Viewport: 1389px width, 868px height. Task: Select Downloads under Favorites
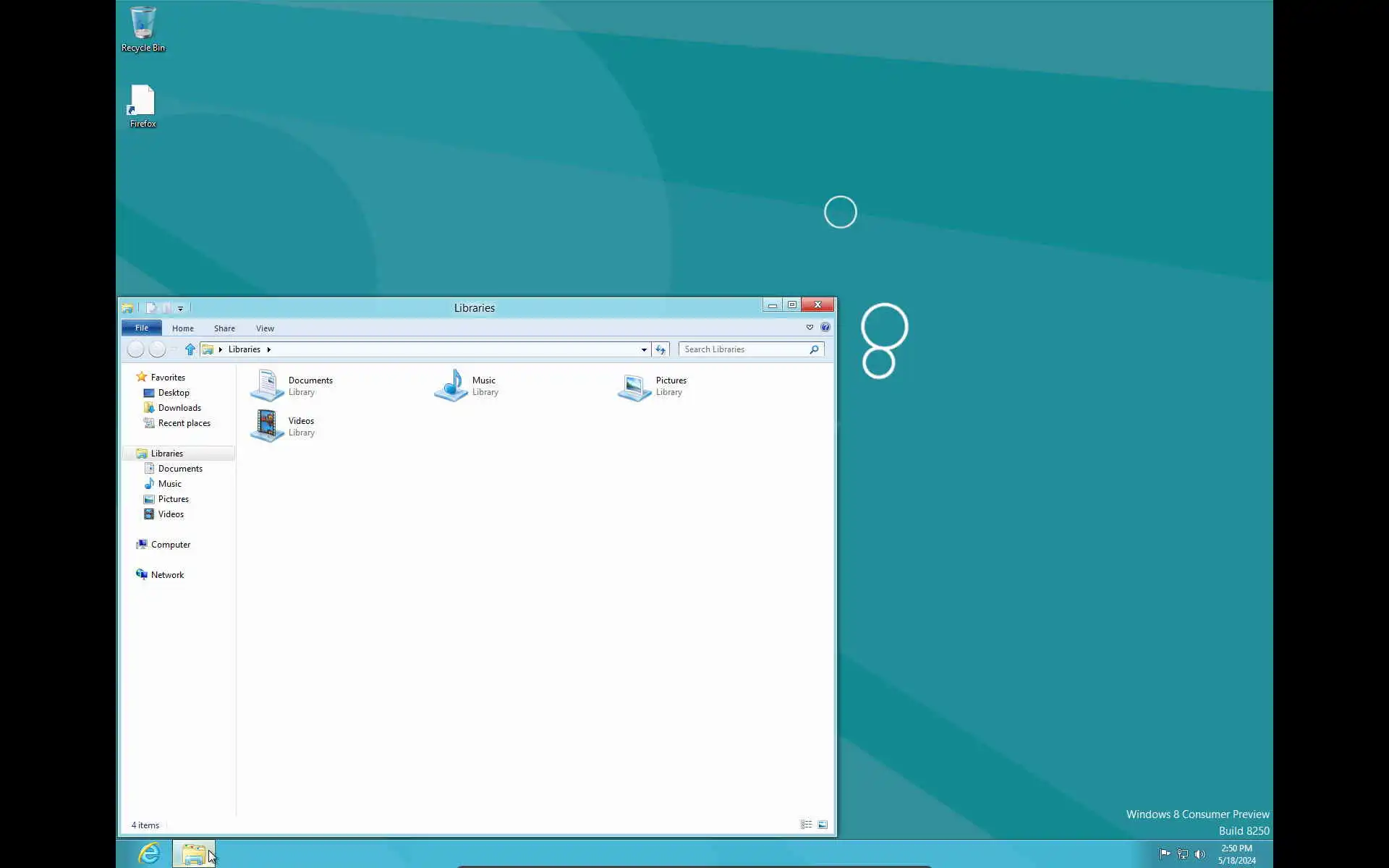click(179, 408)
